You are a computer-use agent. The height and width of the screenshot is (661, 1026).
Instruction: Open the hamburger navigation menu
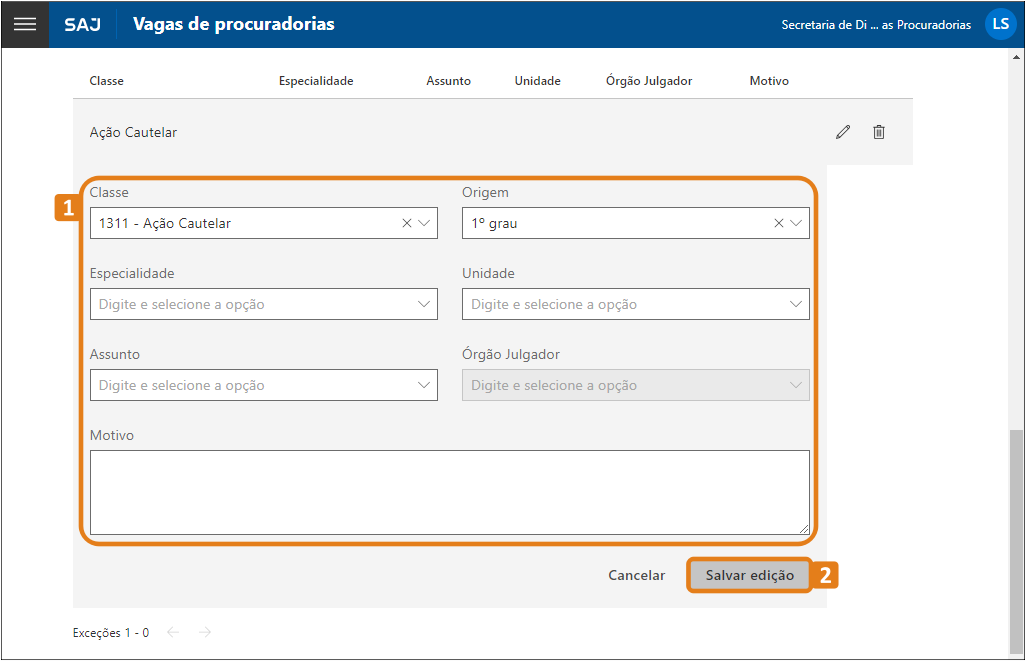(x=25, y=24)
